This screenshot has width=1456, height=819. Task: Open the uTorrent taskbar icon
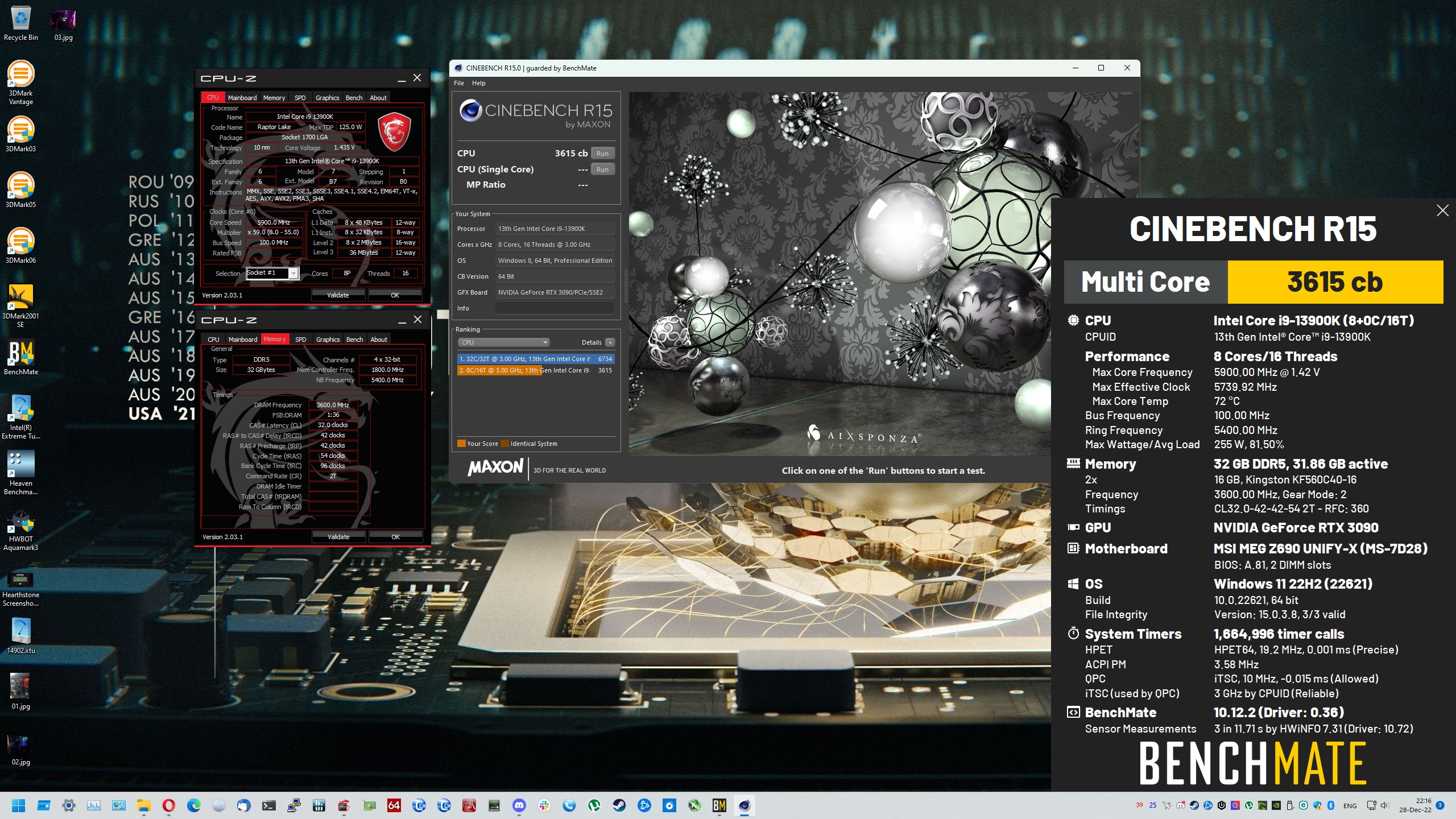pos(594,805)
